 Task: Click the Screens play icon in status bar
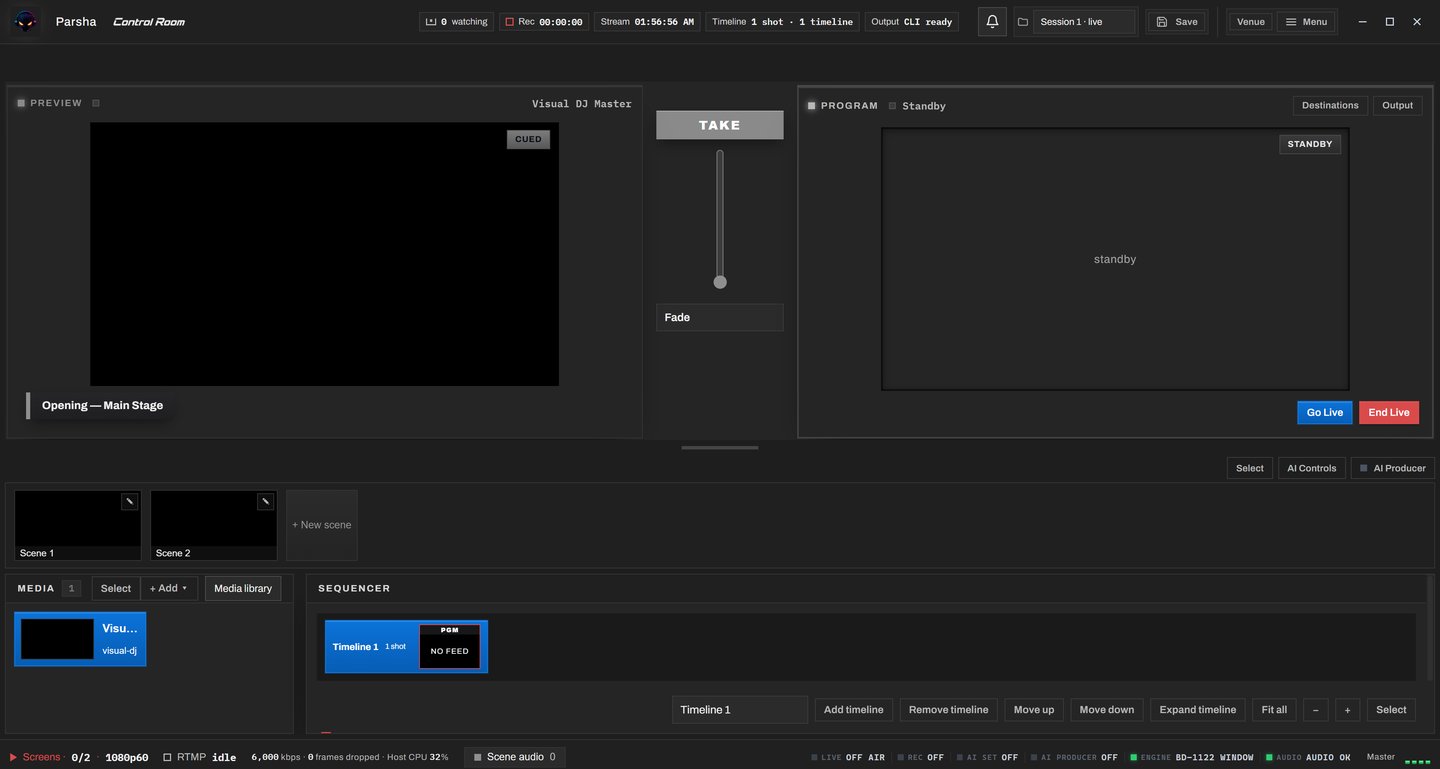[14, 757]
